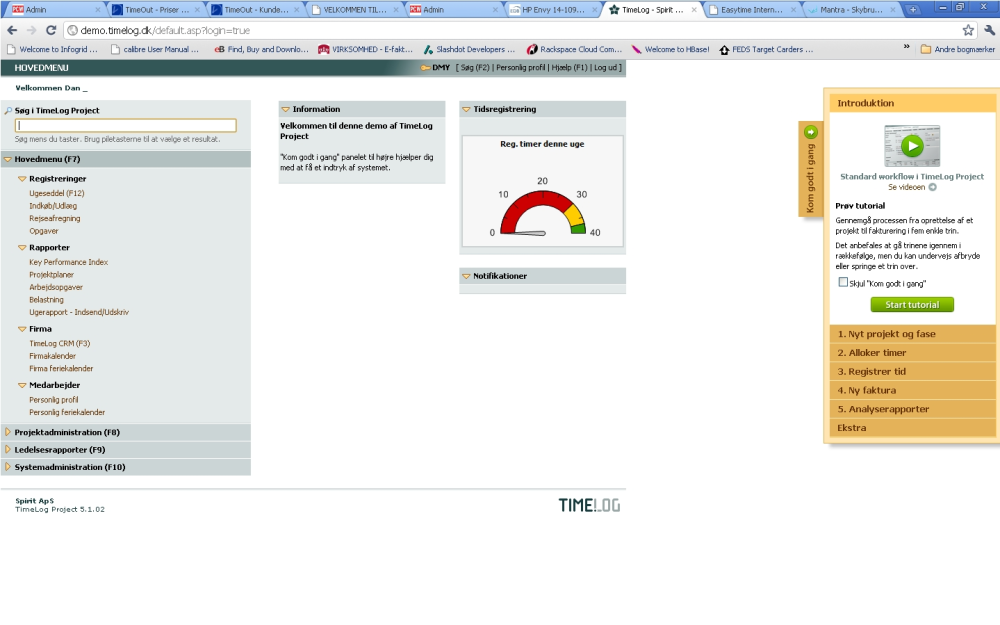
Task: Open step 1. Nyt projekt og fase
Action: [x=912, y=334]
